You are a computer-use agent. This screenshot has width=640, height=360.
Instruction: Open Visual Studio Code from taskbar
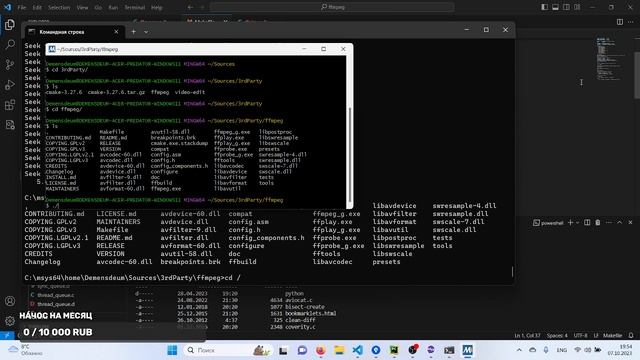point(358,350)
